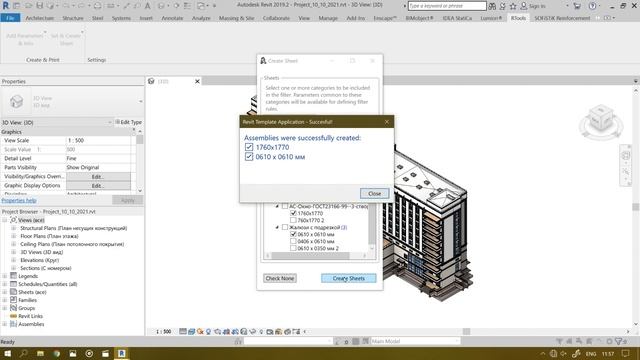Image resolution: width=640 pixels, height=360 pixels.
Task: Check the 0610 x 0350 мм 2 box
Action: tap(293, 248)
